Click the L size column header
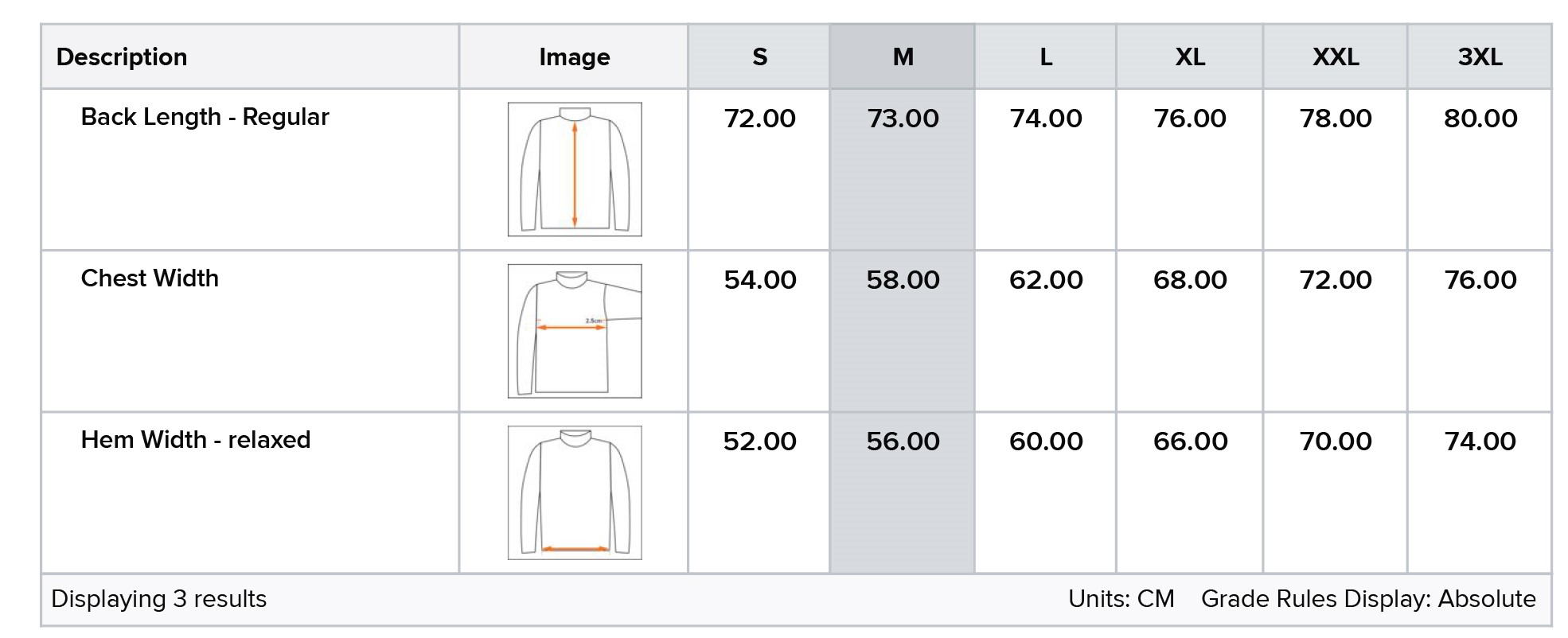Image resolution: width=1568 pixels, height=638 pixels. (1046, 57)
